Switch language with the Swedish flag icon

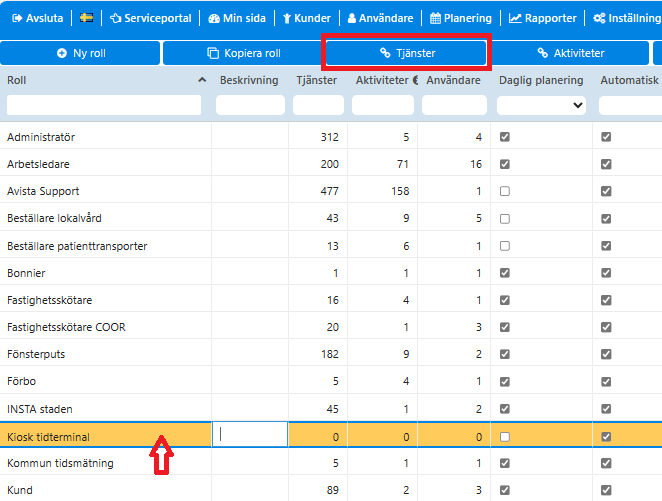pyautogui.click(x=87, y=18)
